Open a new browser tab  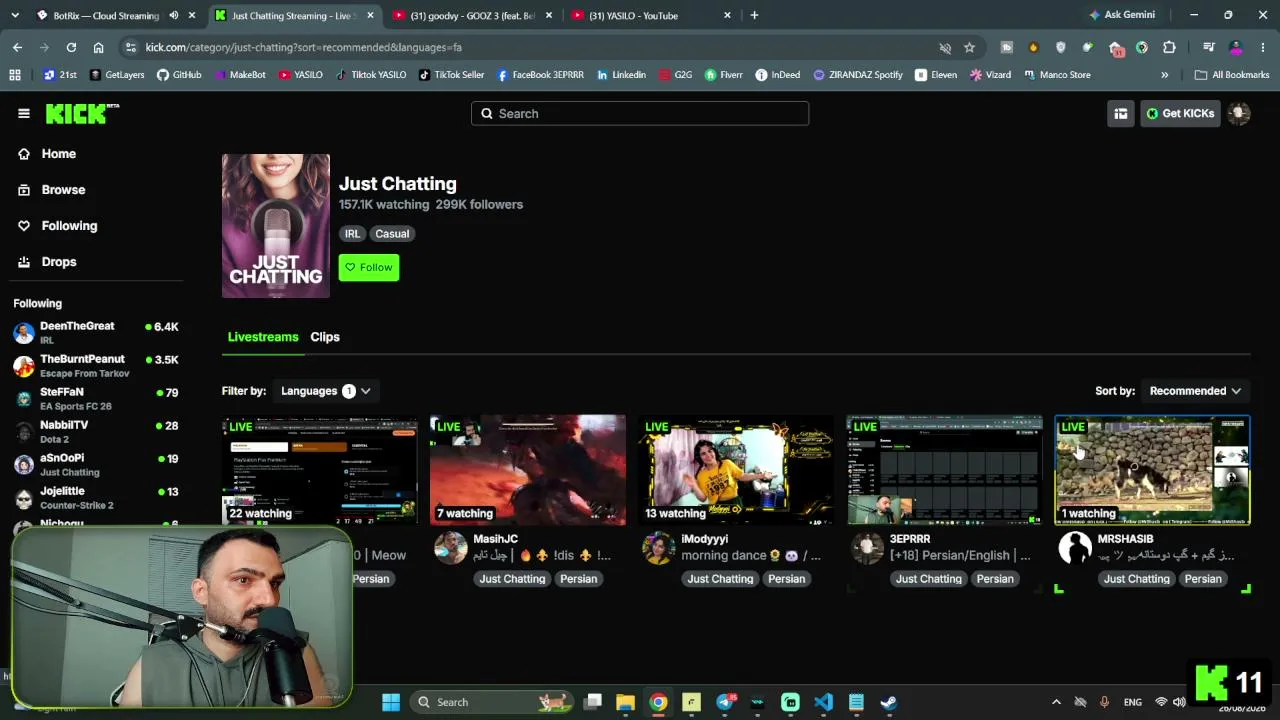(754, 15)
